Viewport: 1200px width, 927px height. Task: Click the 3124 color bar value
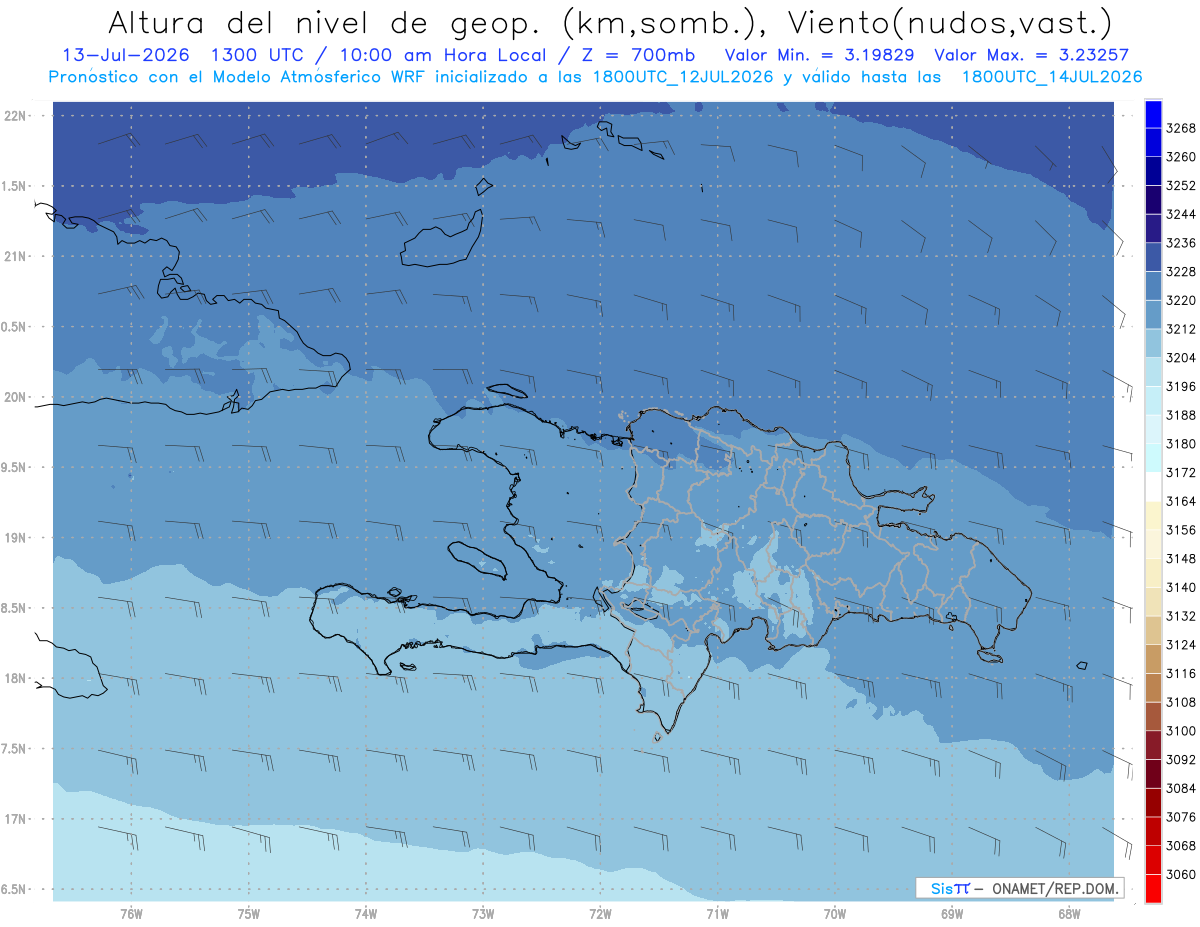(x=1181, y=645)
